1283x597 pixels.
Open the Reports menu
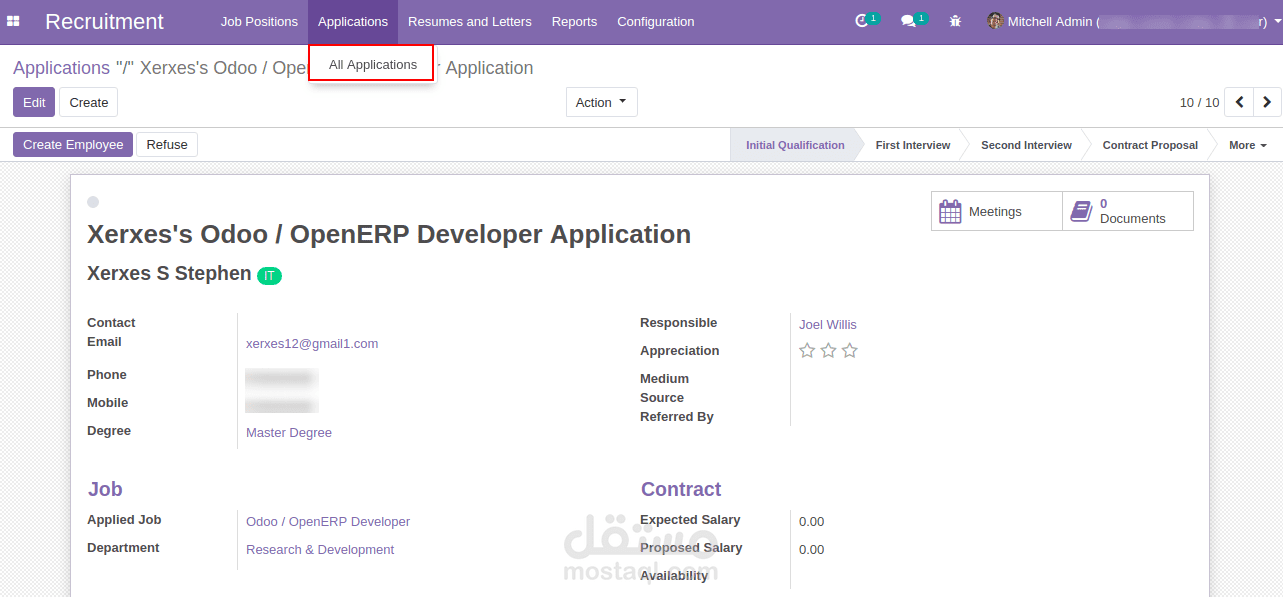point(574,21)
